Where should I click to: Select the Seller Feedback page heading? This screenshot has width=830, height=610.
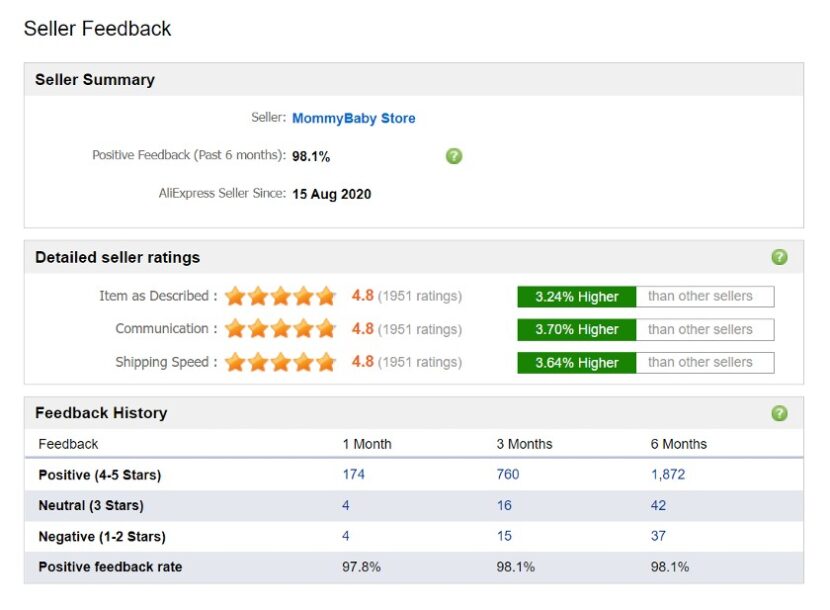(x=96, y=29)
